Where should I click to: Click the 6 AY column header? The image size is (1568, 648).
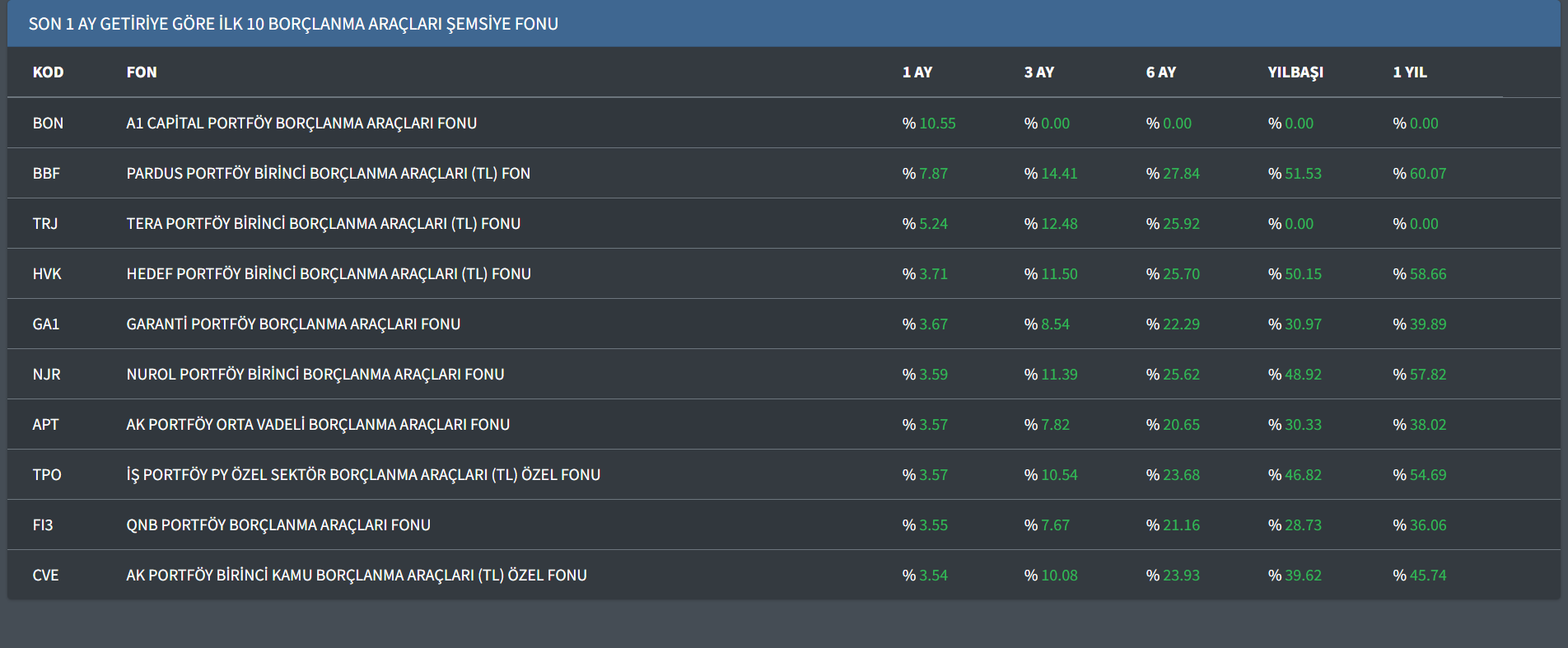click(x=1160, y=72)
